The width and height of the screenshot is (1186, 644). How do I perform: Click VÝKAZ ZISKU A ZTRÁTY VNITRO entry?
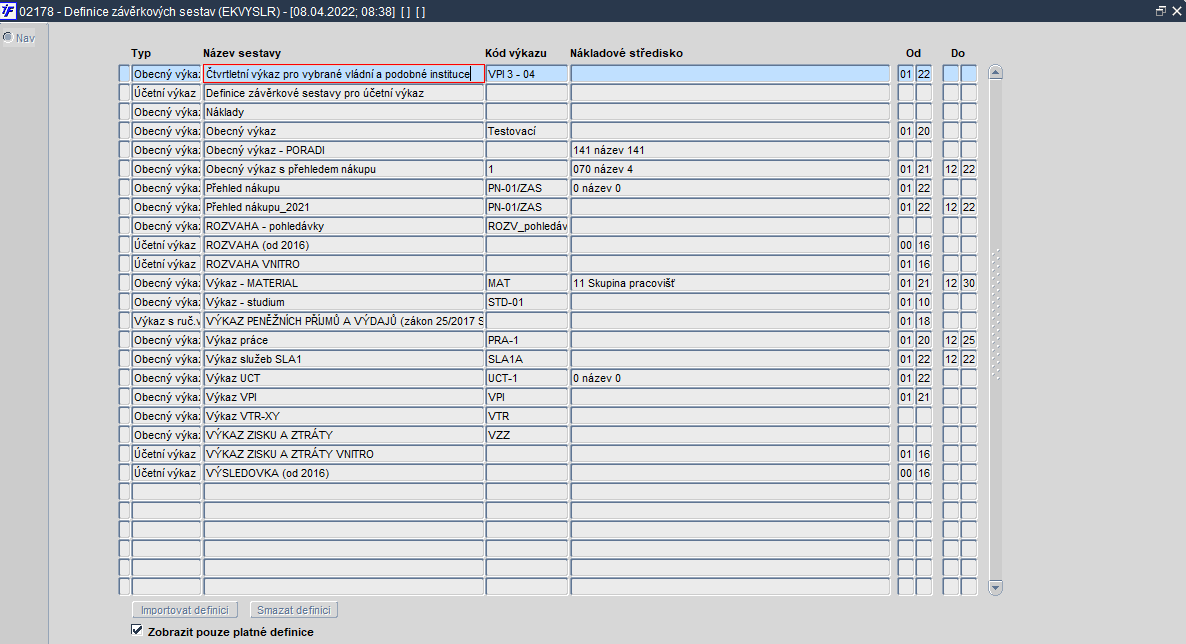point(343,454)
